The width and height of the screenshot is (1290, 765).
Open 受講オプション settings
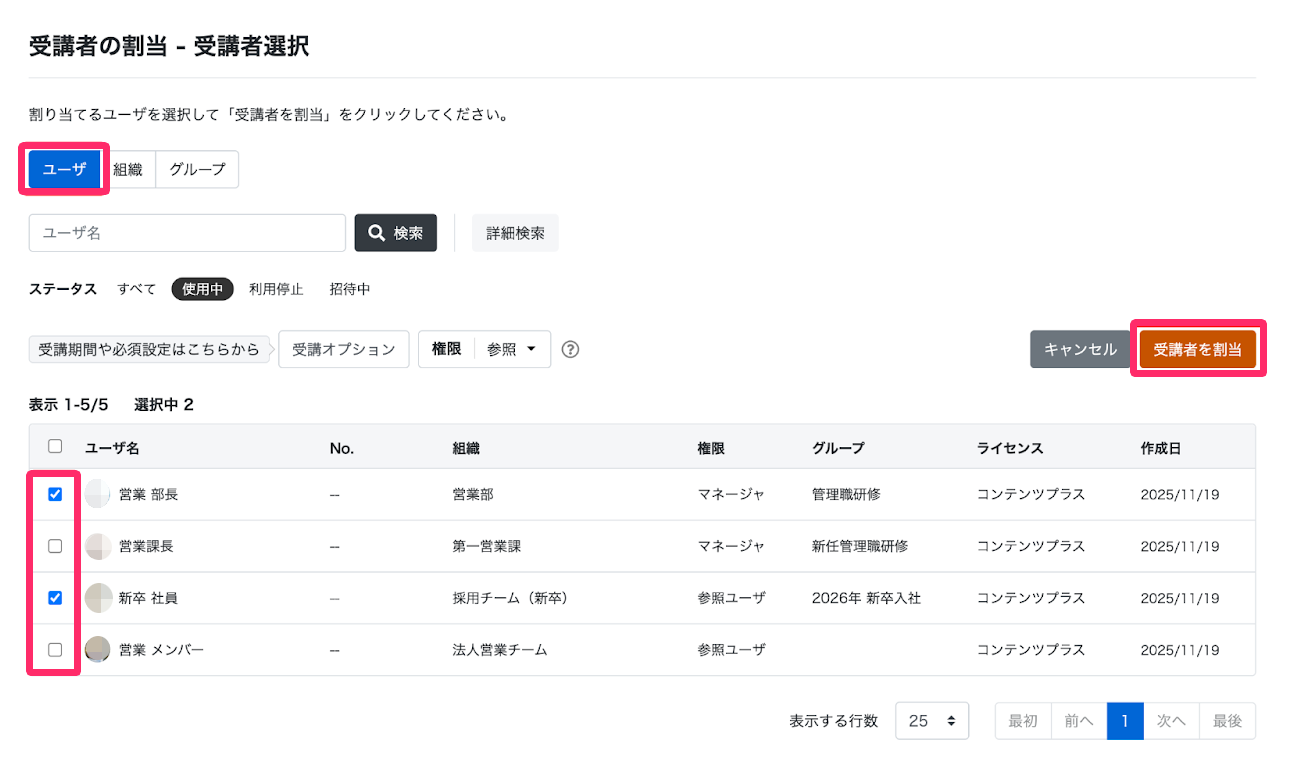point(344,349)
